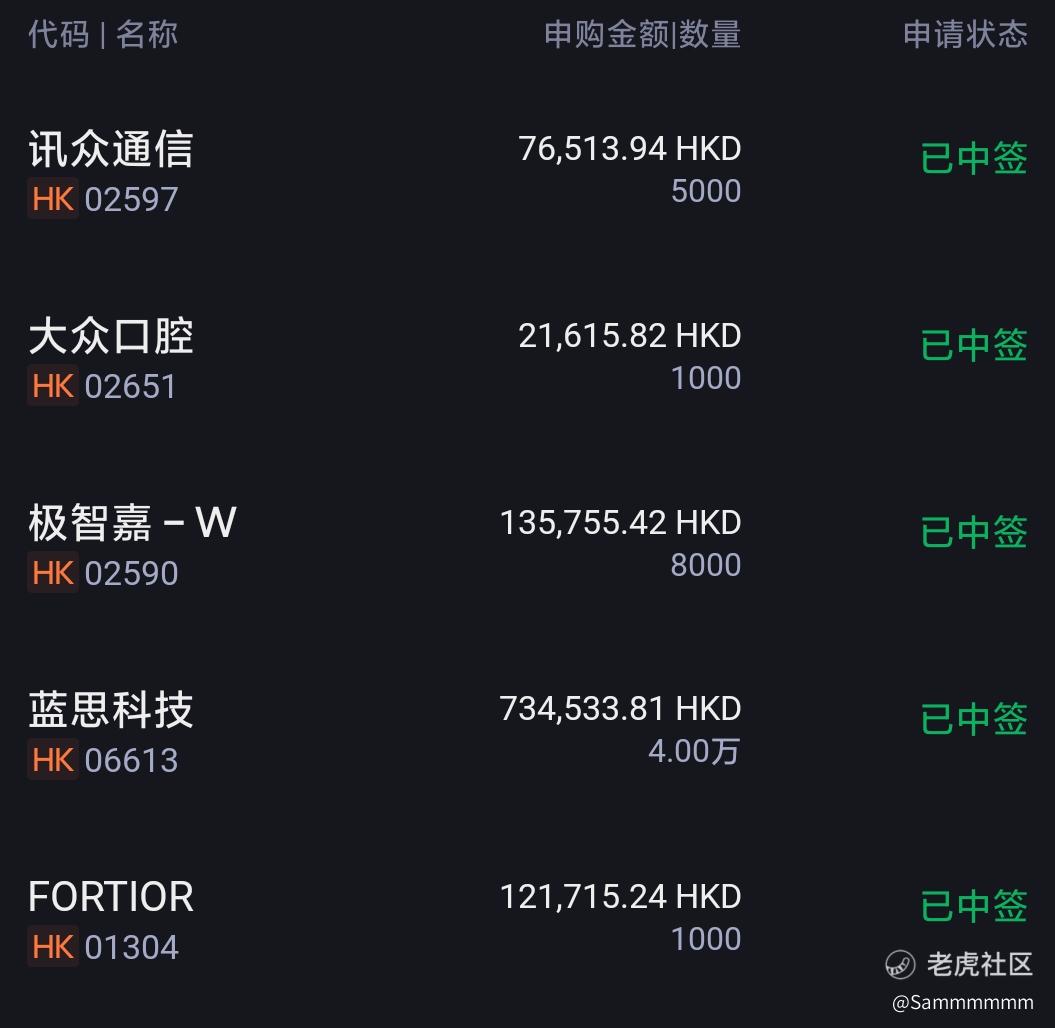This screenshot has height=1028, width=1055.
Task: Click the HK market badge beside 02590
Action: (53, 573)
